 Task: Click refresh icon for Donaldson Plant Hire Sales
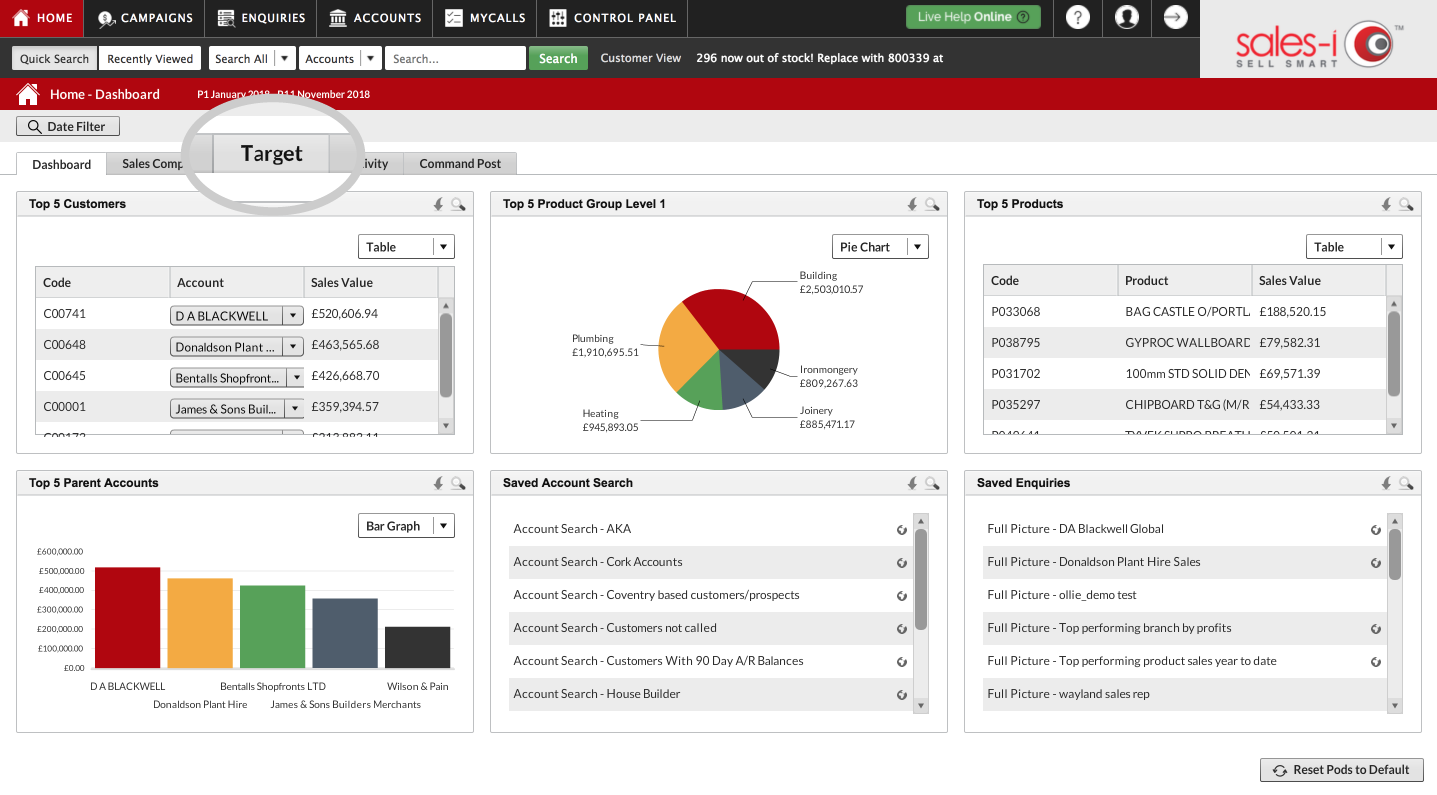tap(1376, 563)
